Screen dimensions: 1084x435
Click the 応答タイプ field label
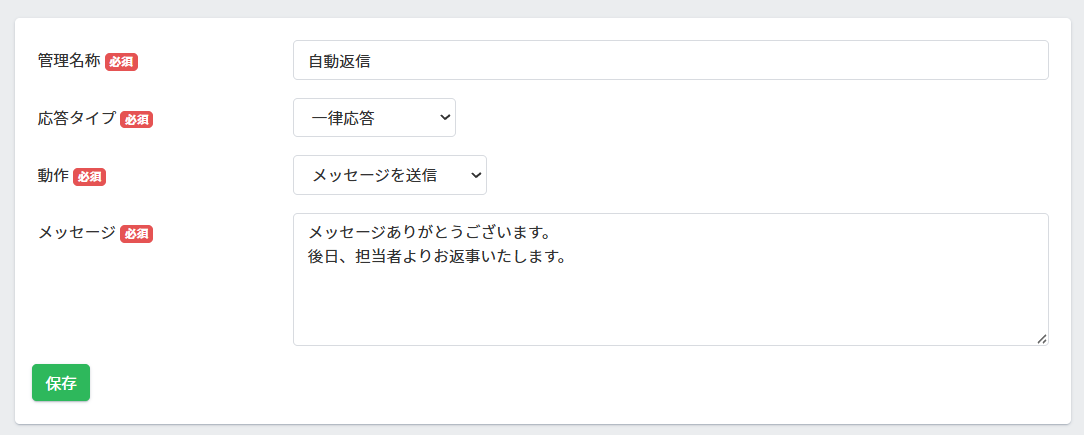[77, 118]
